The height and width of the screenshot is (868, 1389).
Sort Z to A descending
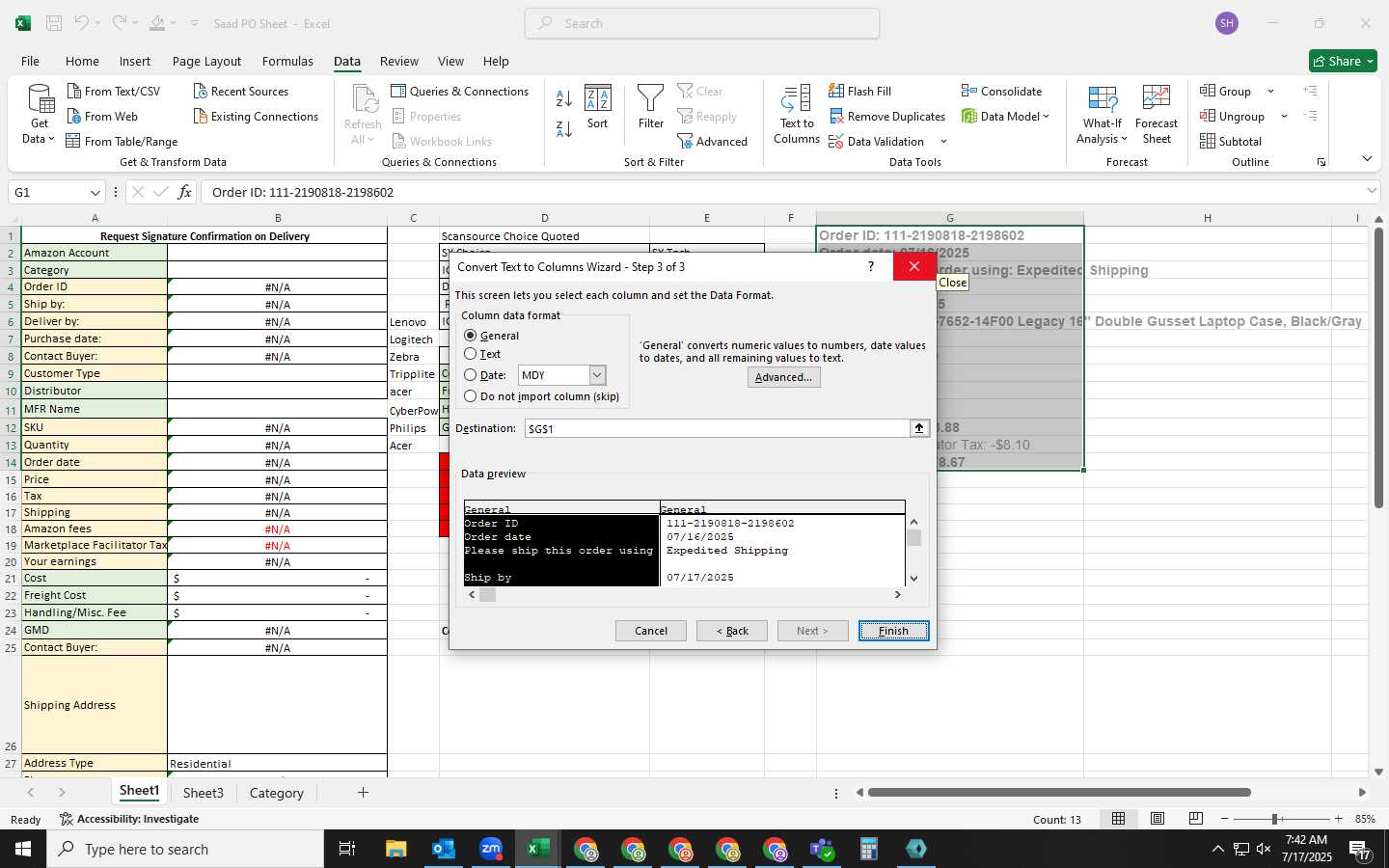tap(564, 128)
